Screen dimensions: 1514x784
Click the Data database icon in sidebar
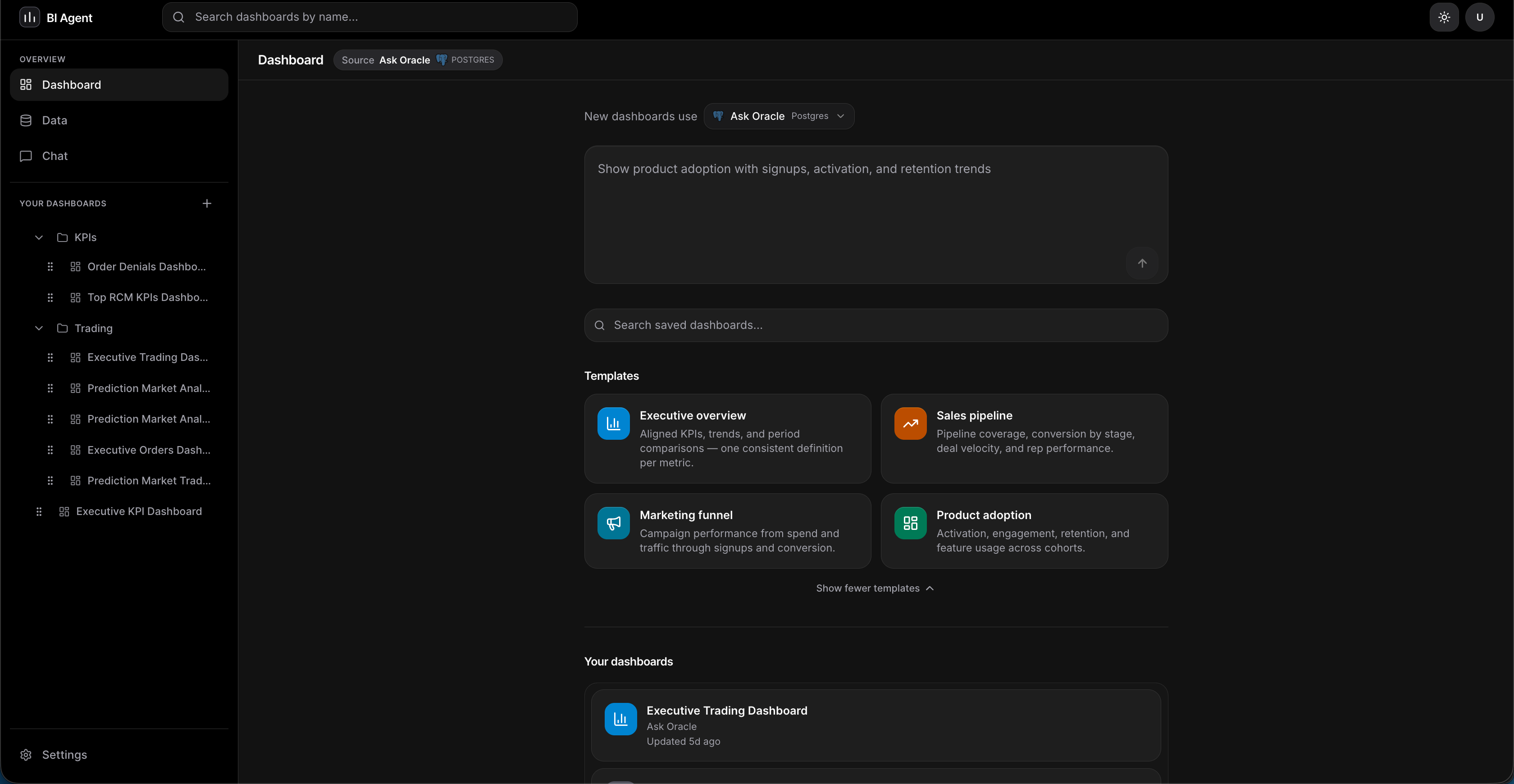click(26, 120)
